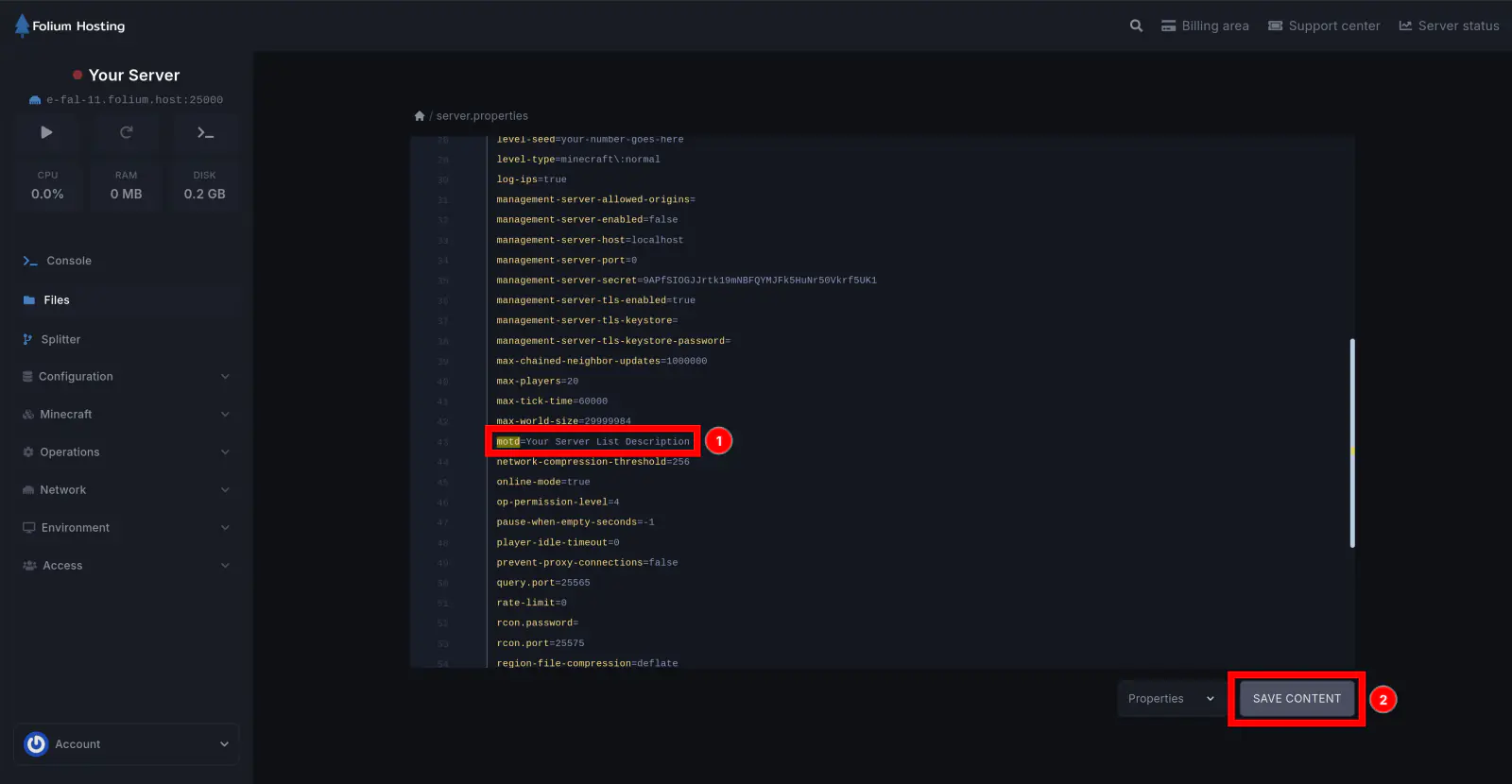The image size is (1512, 784).
Task: Click the home breadcrumb icon
Action: pyautogui.click(x=420, y=116)
